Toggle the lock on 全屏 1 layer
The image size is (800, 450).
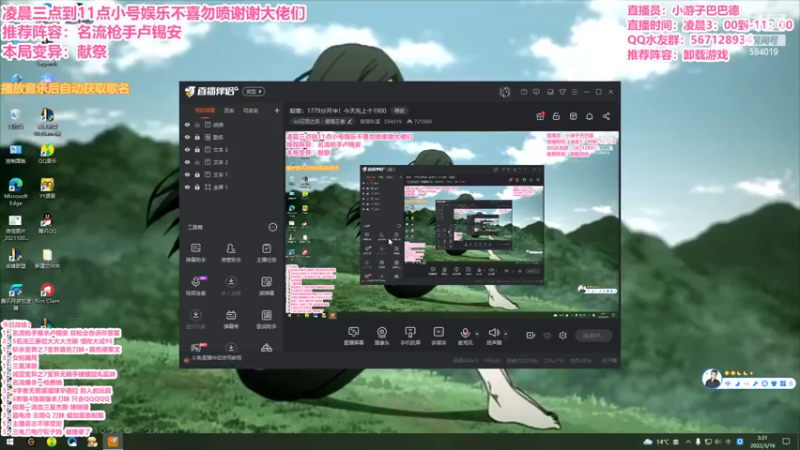pyautogui.click(x=197, y=187)
